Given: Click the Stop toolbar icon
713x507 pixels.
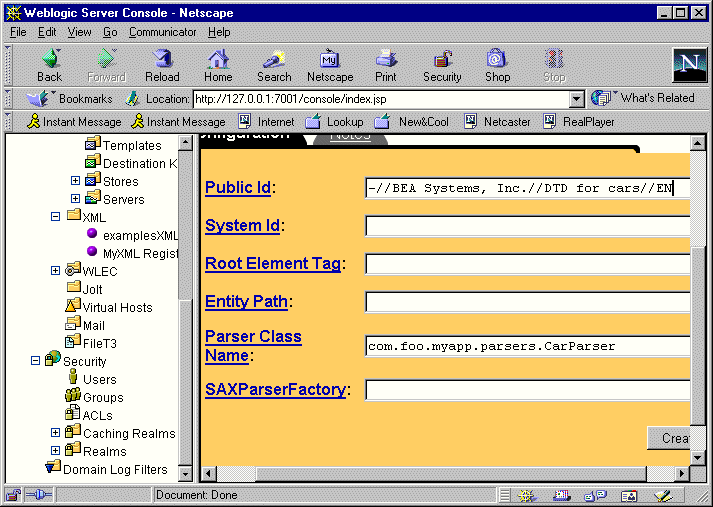Looking at the screenshot, I should click(554, 65).
